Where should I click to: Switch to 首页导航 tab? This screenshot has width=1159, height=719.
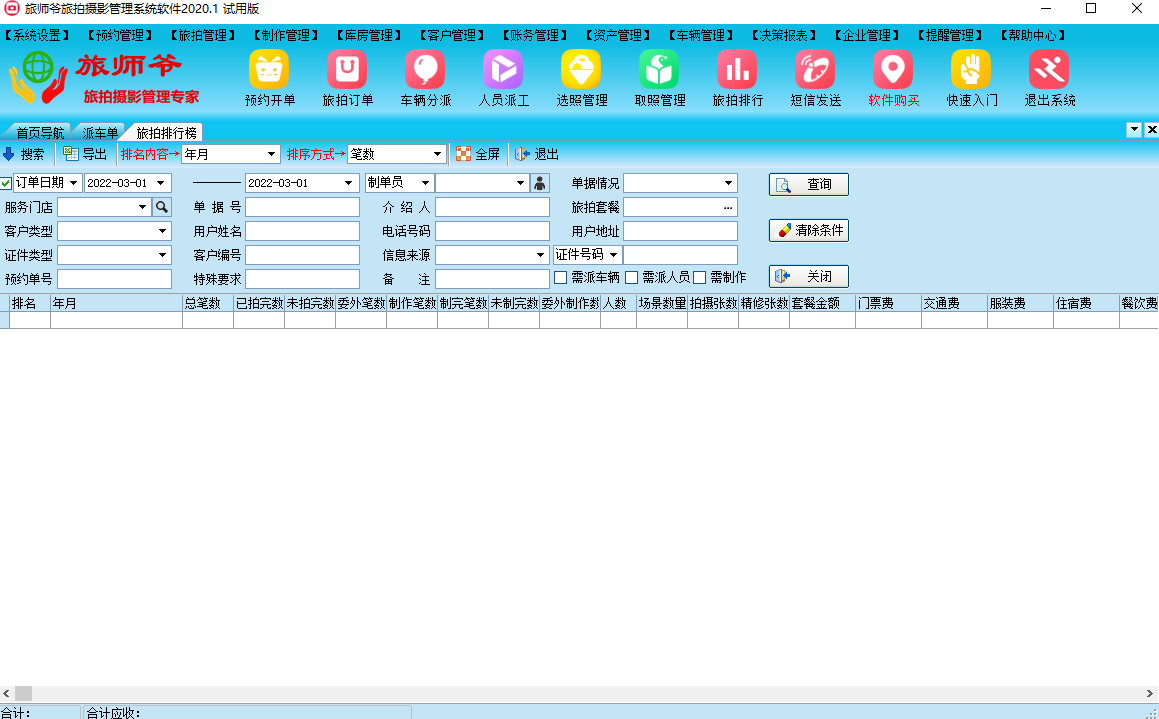point(40,133)
